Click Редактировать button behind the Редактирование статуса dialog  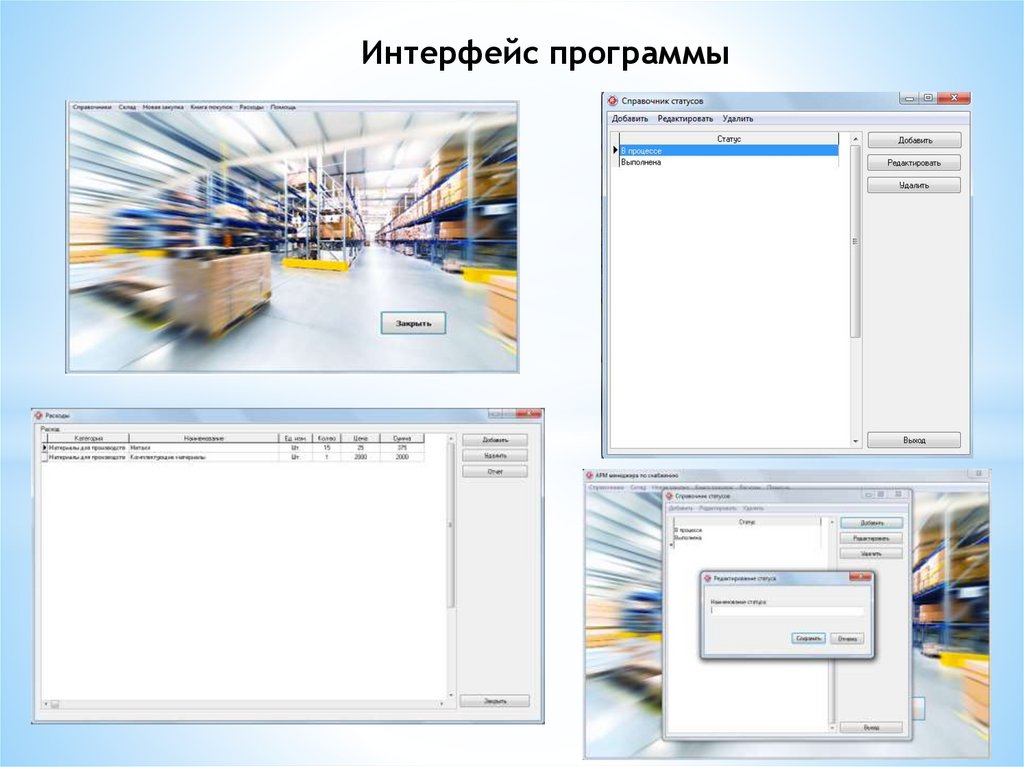871,538
